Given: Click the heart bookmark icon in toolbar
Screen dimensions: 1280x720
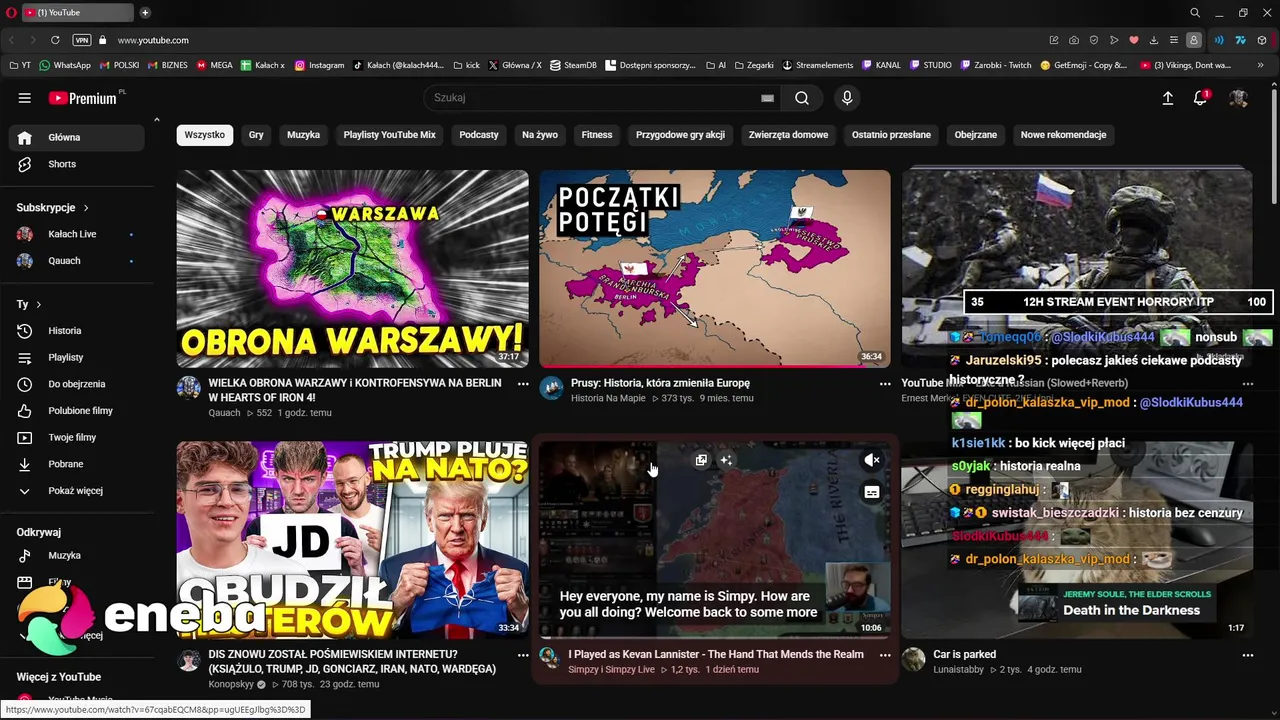Looking at the screenshot, I should [1134, 40].
